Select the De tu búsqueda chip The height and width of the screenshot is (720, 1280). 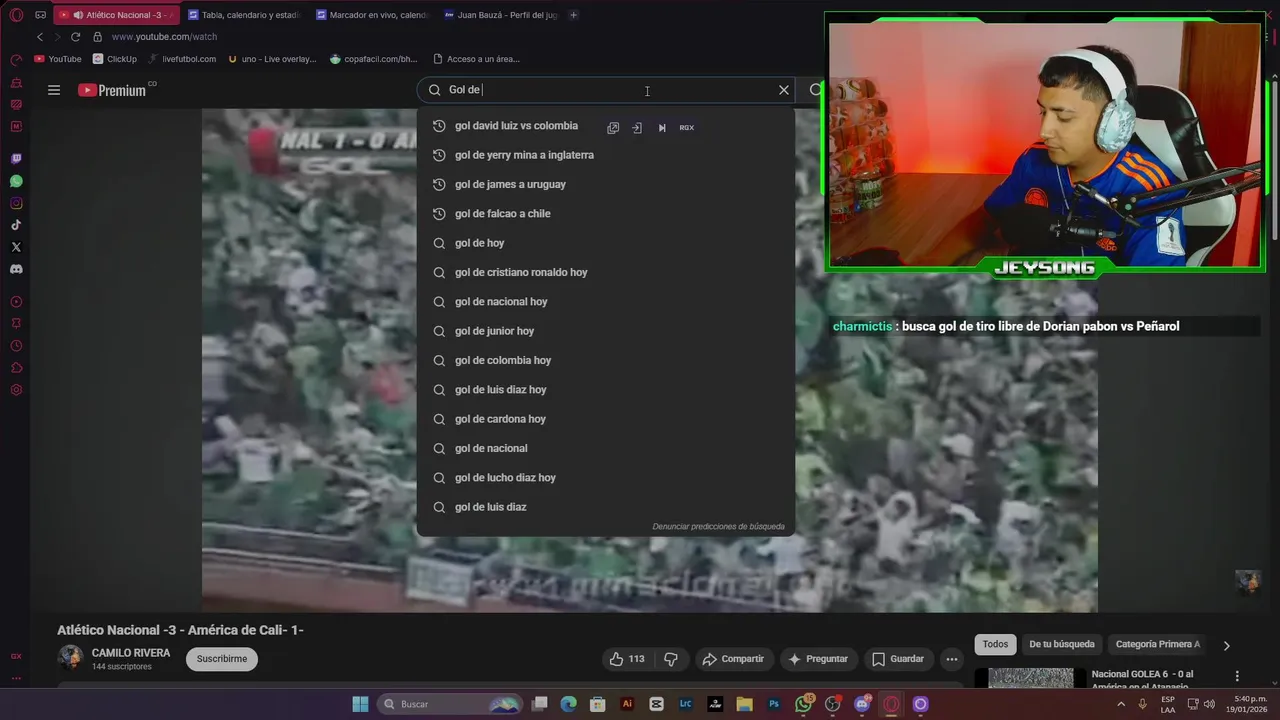tap(1062, 645)
